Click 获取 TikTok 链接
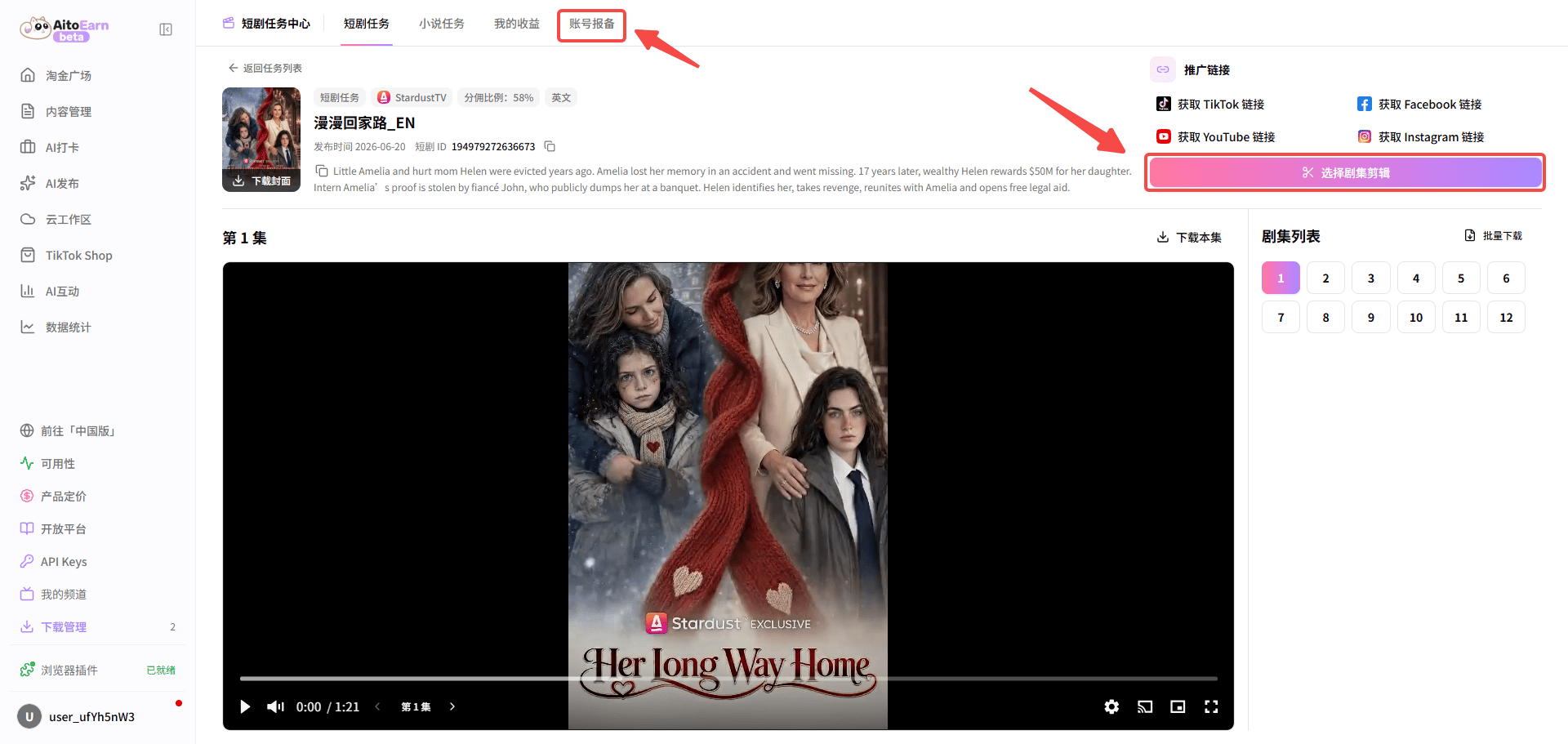1568x744 pixels. click(x=1210, y=104)
